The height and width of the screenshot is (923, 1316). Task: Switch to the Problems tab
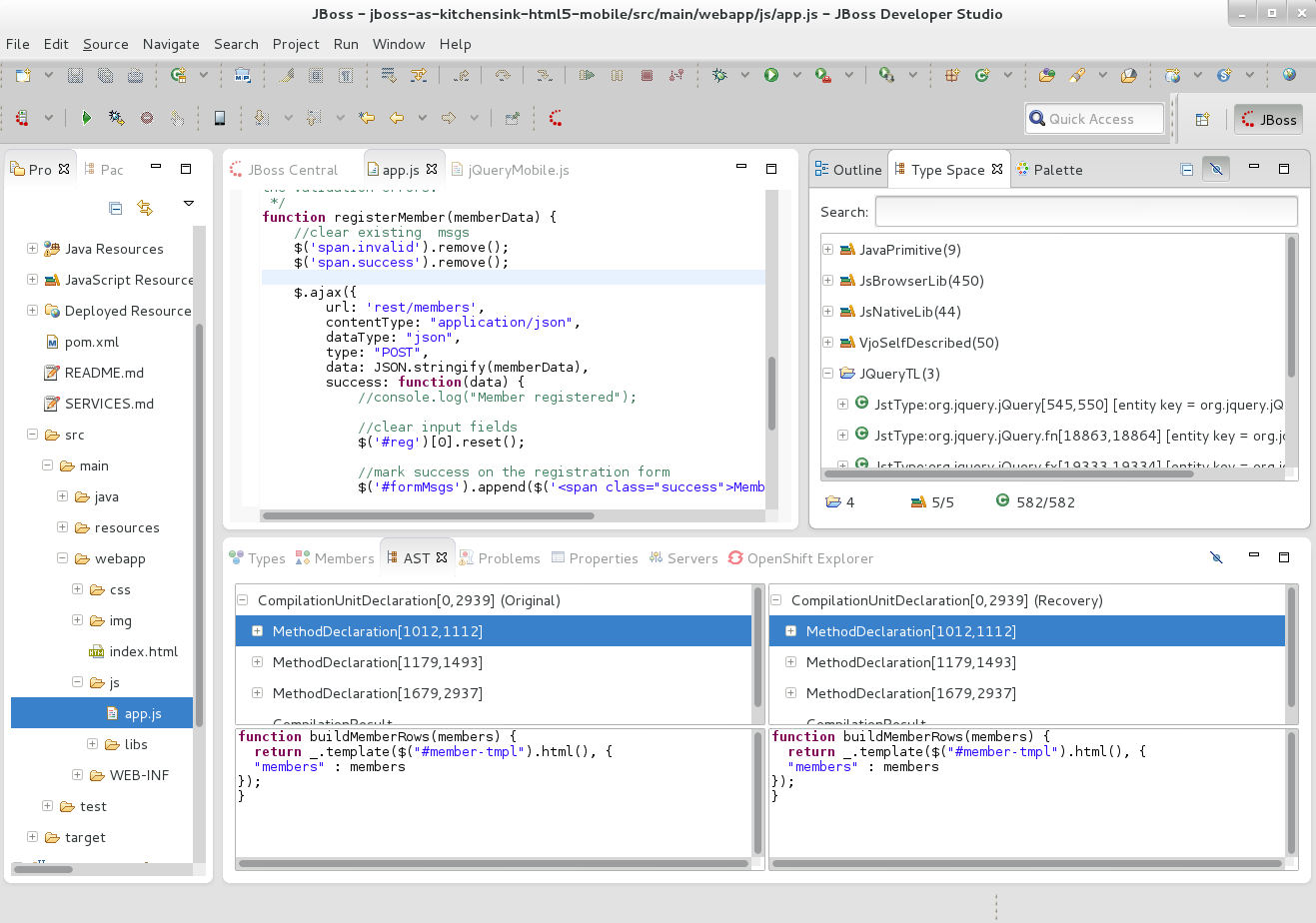(x=499, y=558)
